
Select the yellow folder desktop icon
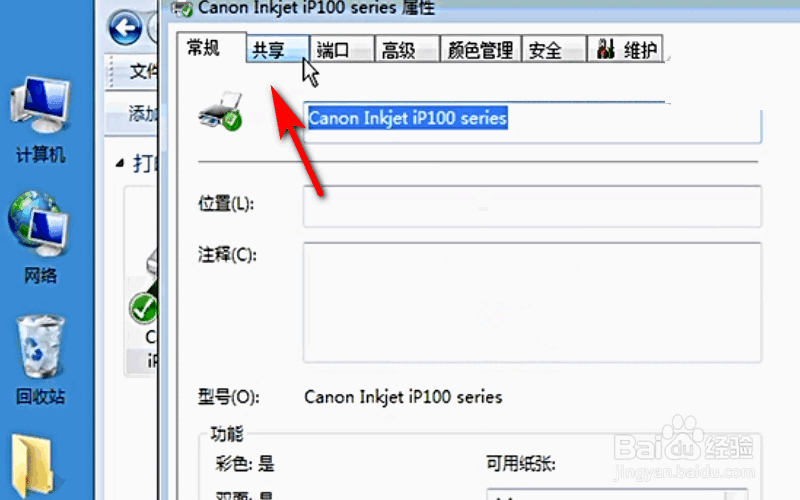[32, 466]
